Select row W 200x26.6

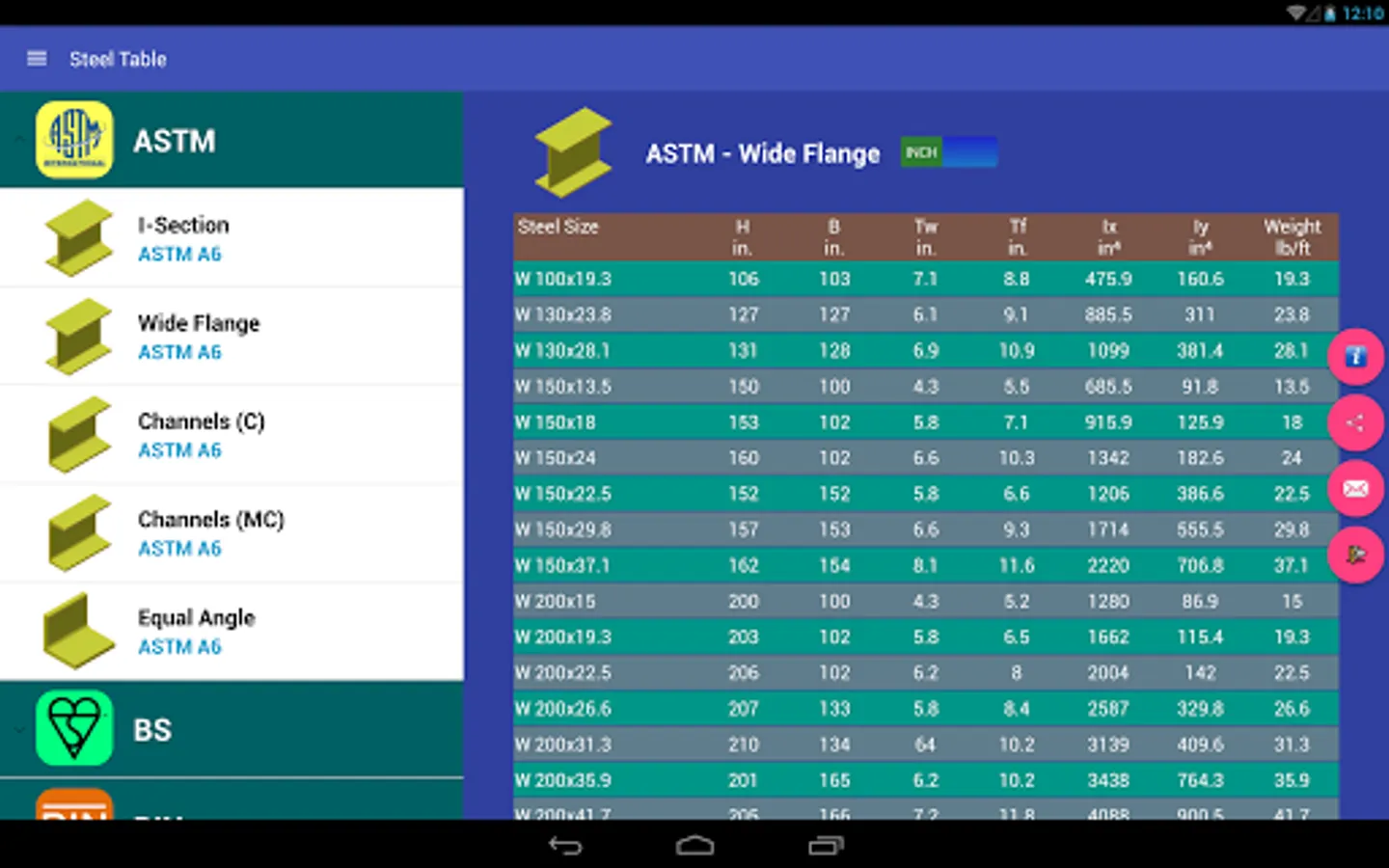click(x=926, y=708)
